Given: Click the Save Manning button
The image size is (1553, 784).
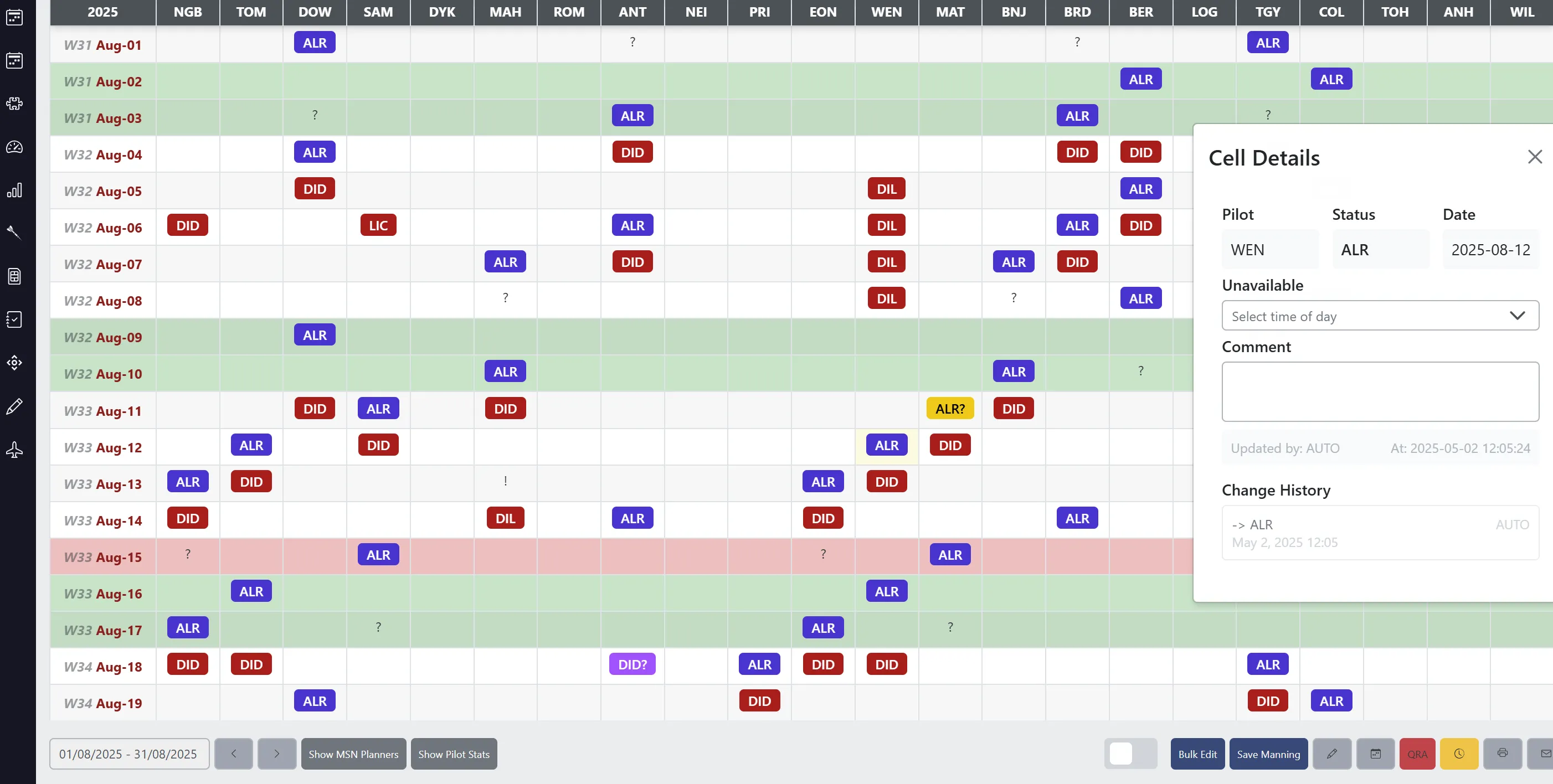Looking at the screenshot, I should pyautogui.click(x=1268, y=753).
